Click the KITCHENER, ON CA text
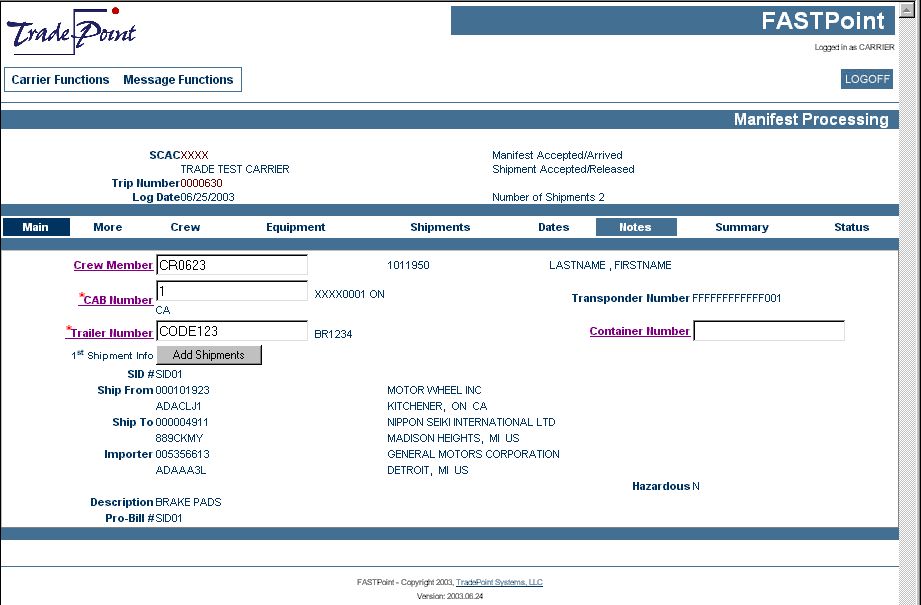 (x=438, y=406)
